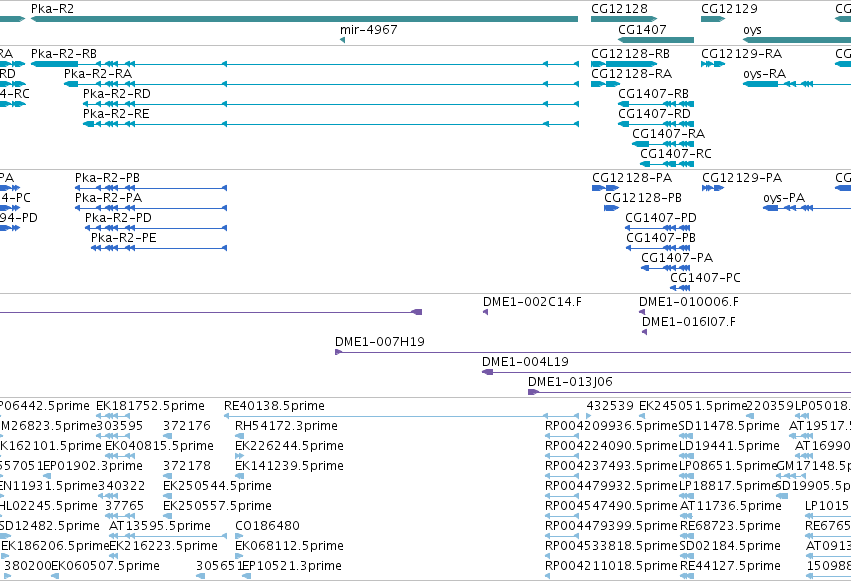This screenshot has height=581, width=851.
Task: Select transcript CG1407-RB
Action: pyautogui.click(x=656, y=104)
